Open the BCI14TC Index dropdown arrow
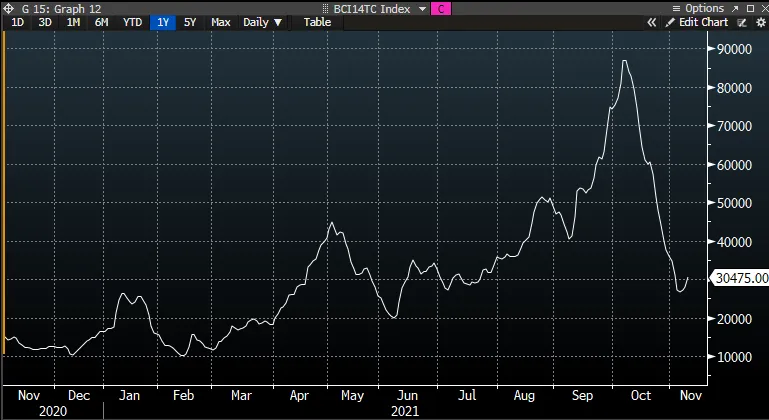This screenshot has height=420, width=769. point(422,9)
